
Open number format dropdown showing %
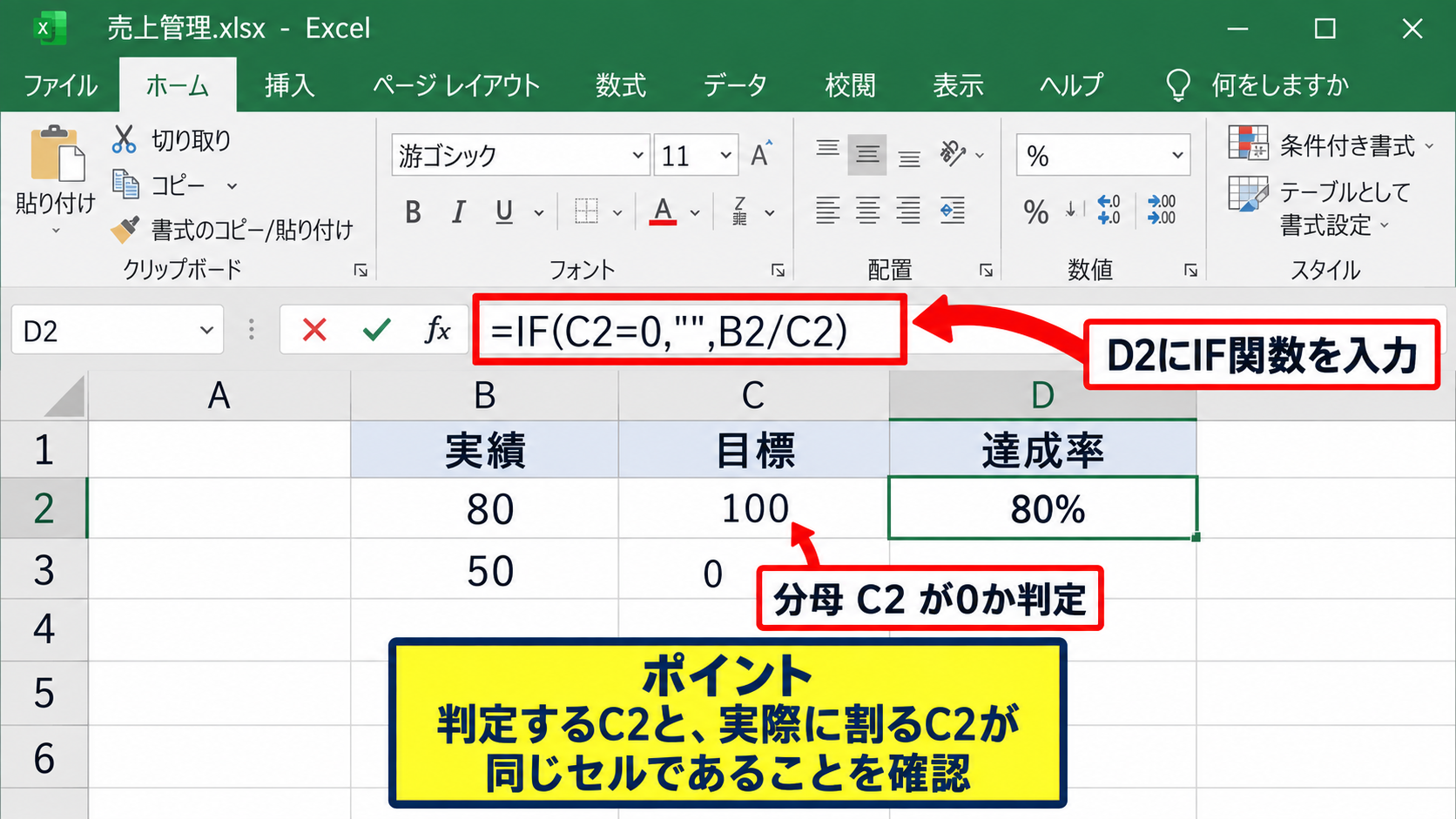tap(1177, 155)
